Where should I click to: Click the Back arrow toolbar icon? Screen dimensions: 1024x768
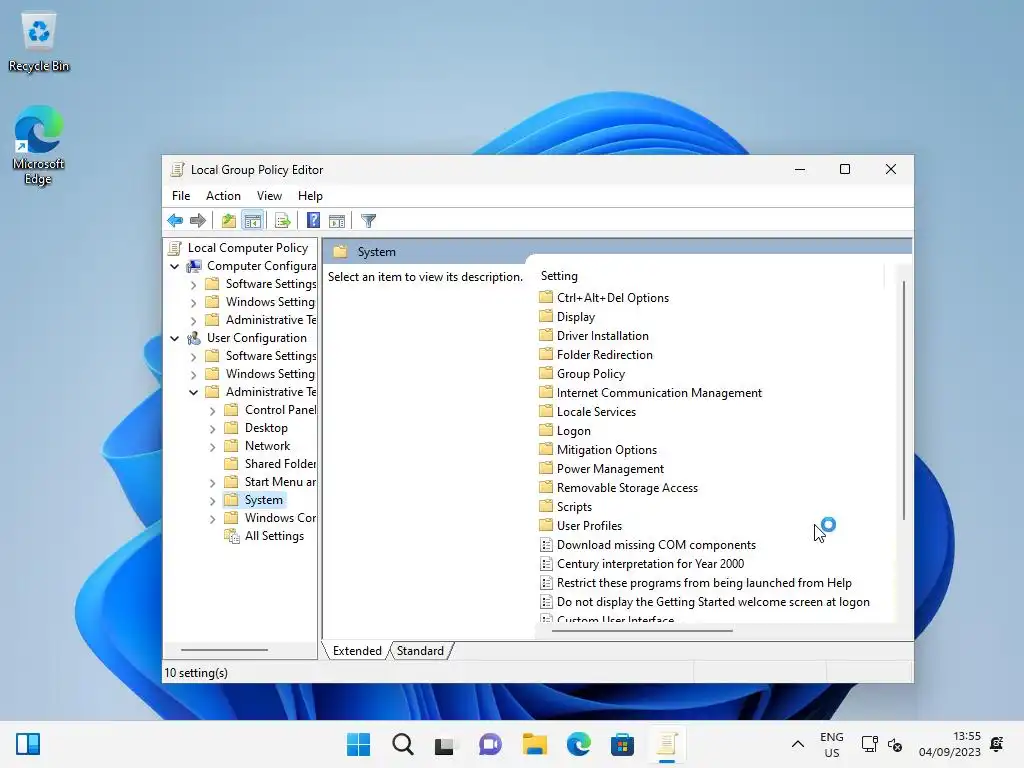tap(175, 221)
